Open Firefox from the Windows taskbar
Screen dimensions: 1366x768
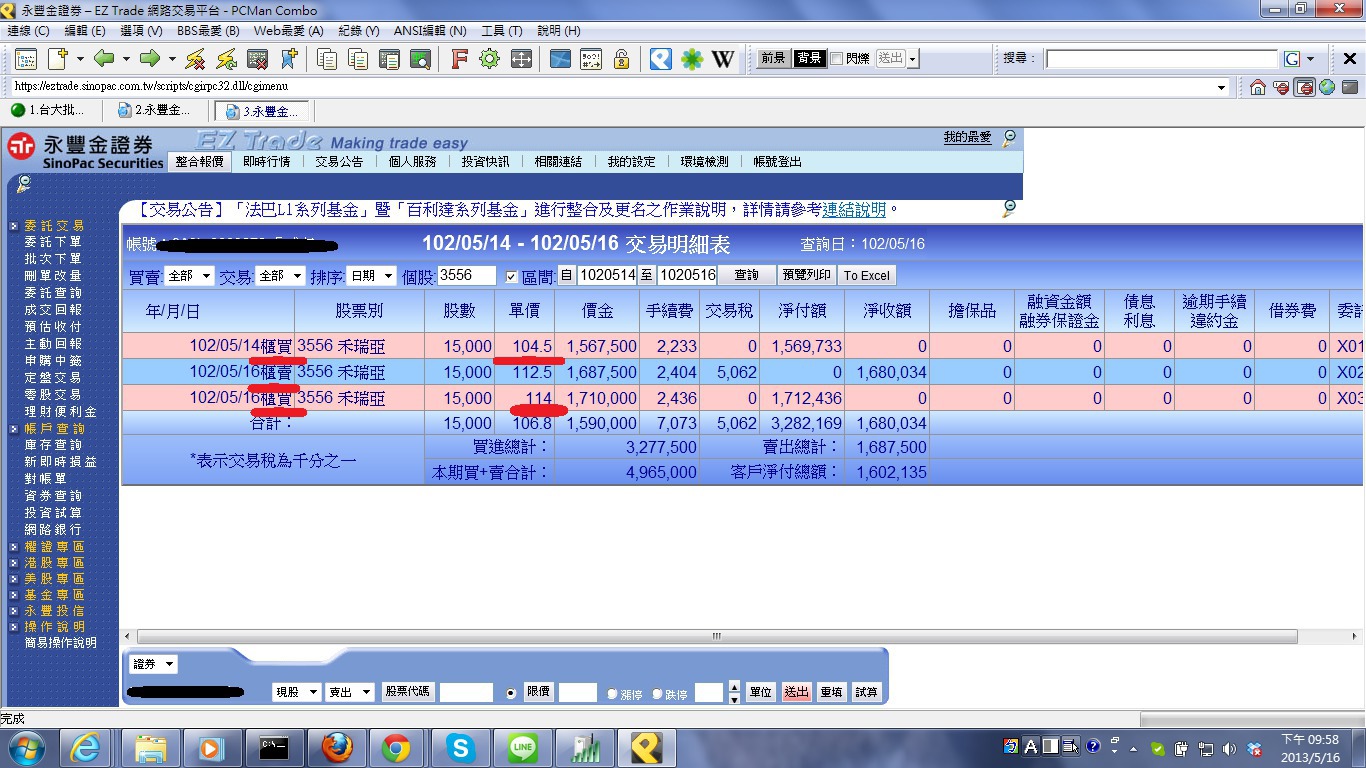(x=337, y=747)
